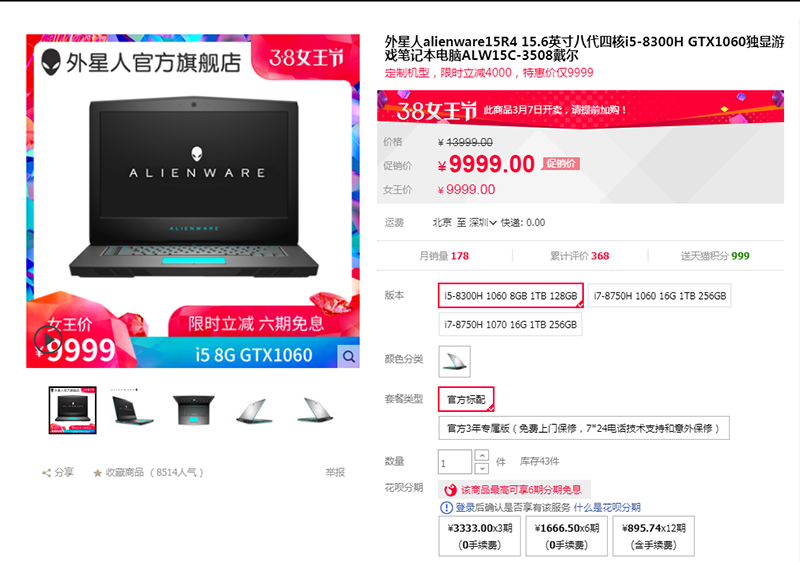Choose the ¥1666.50x6期 installment plan
The height and width of the screenshot is (562, 800).
pyautogui.click(x=566, y=536)
